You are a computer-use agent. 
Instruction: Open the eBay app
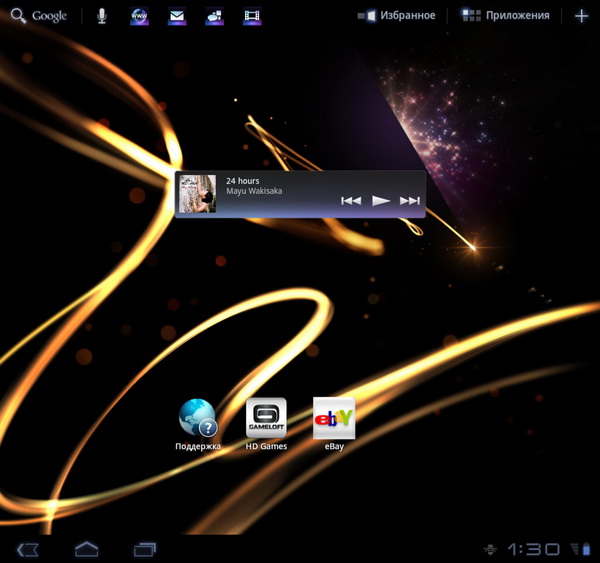point(334,420)
